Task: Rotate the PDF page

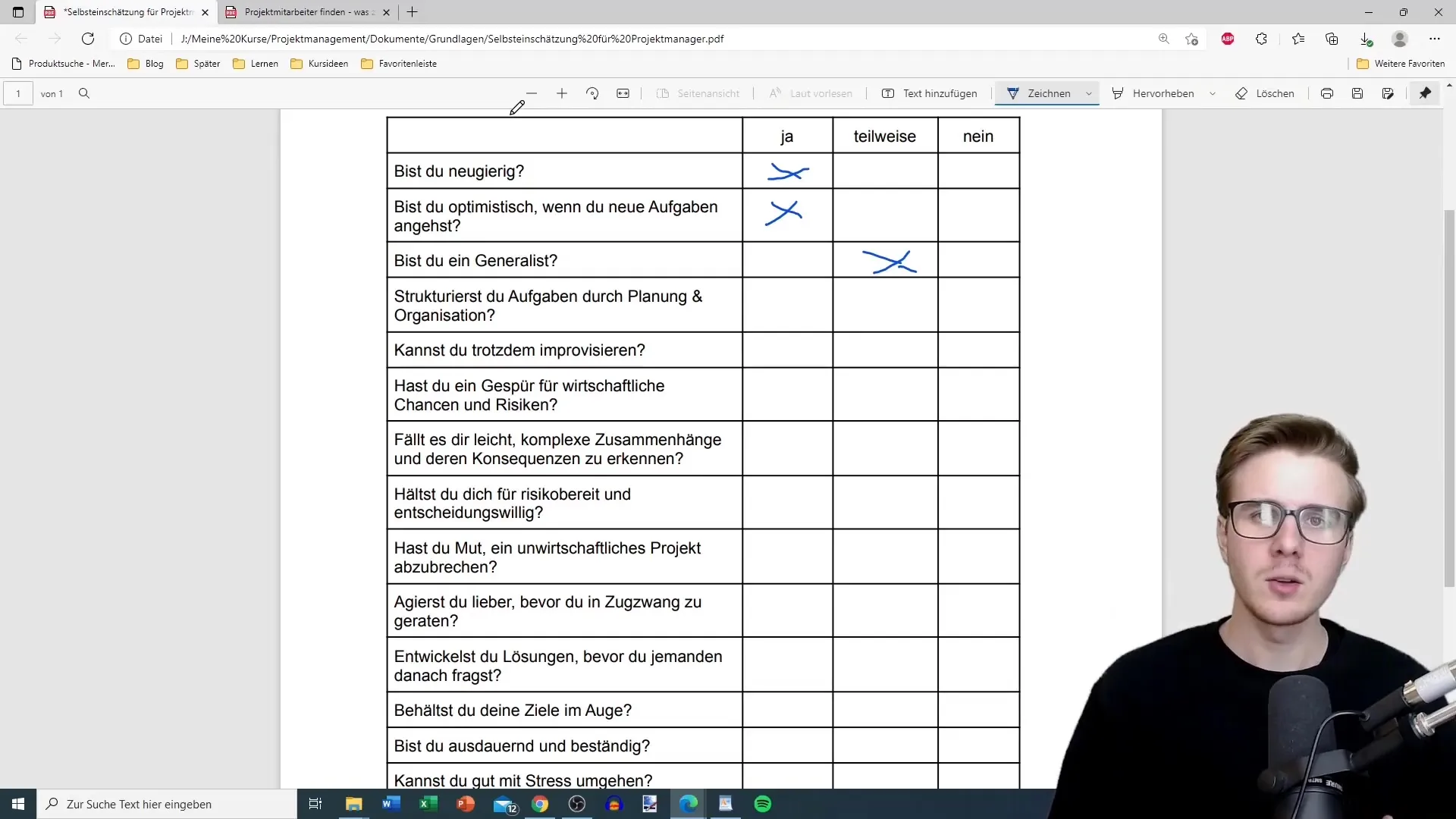Action: tap(592, 93)
